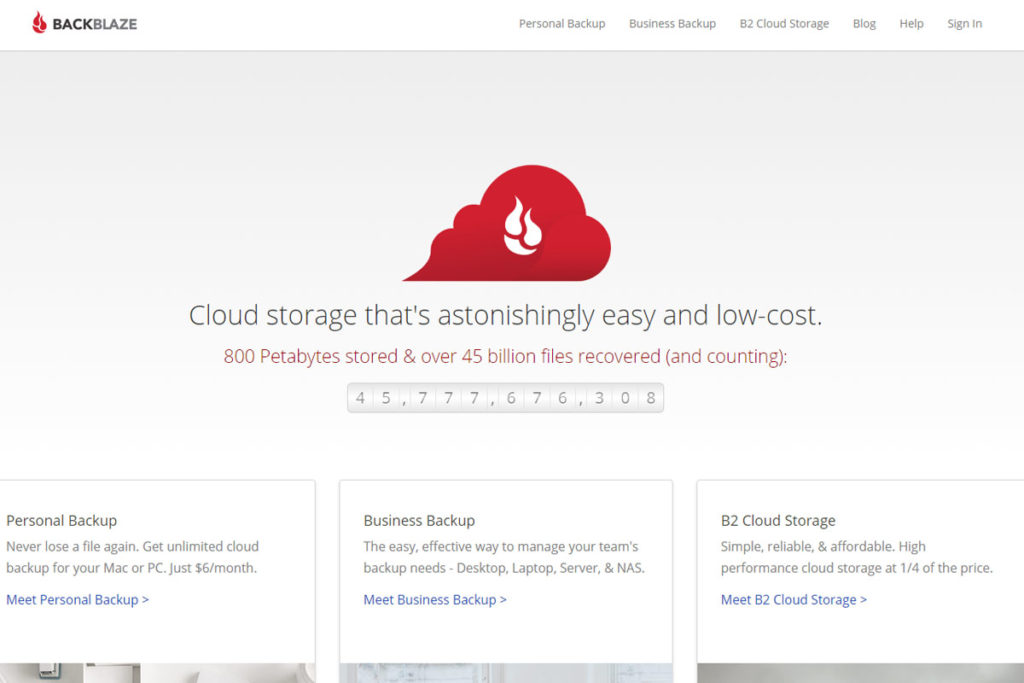Viewport: 1024px width, 683px height.
Task: Click the Backblaze flame logo icon
Action: click(x=39, y=23)
